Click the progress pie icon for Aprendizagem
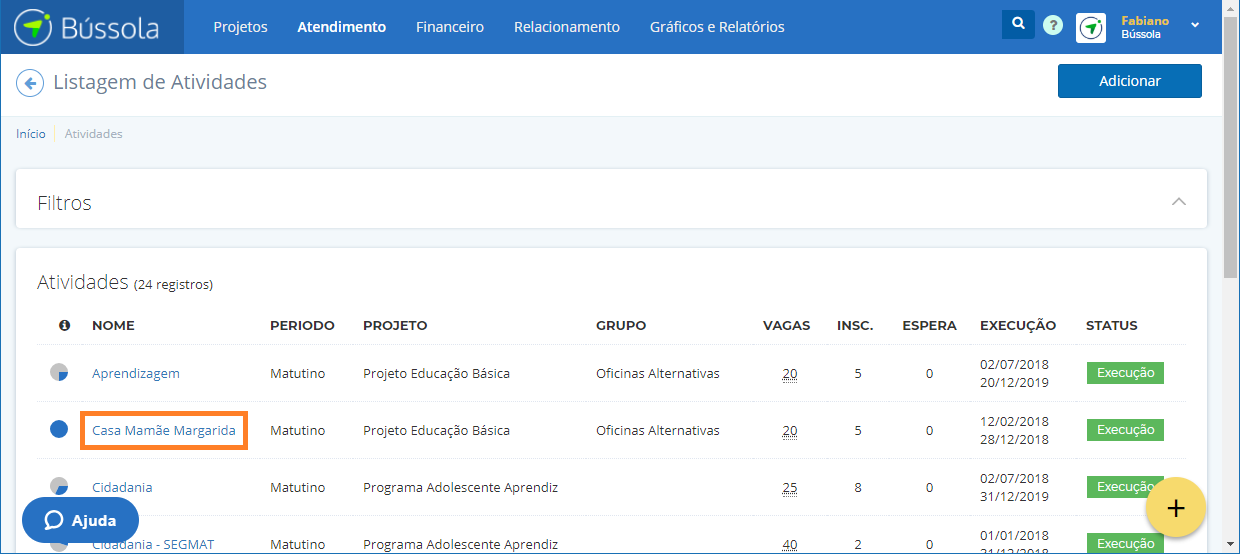1240x554 pixels. [59, 373]
